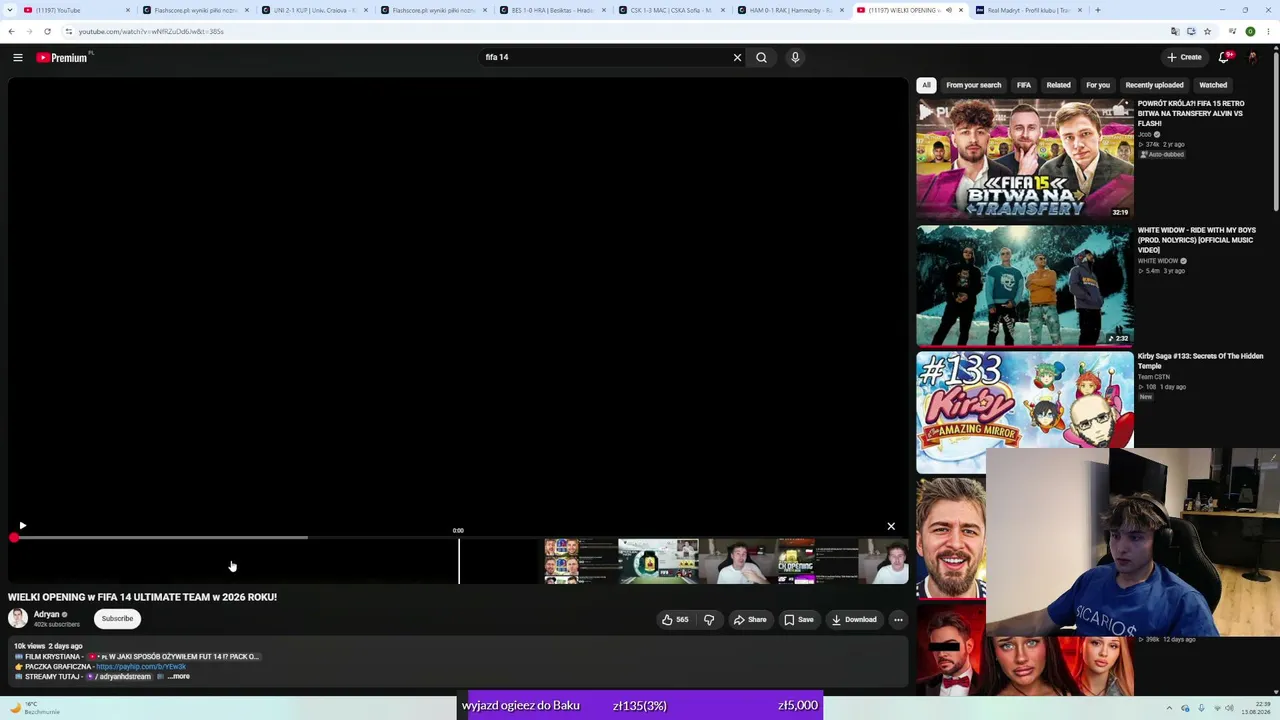The image size is (1280, 720).
Task: Open more actions three-dot menu
Action: (898, 620)
